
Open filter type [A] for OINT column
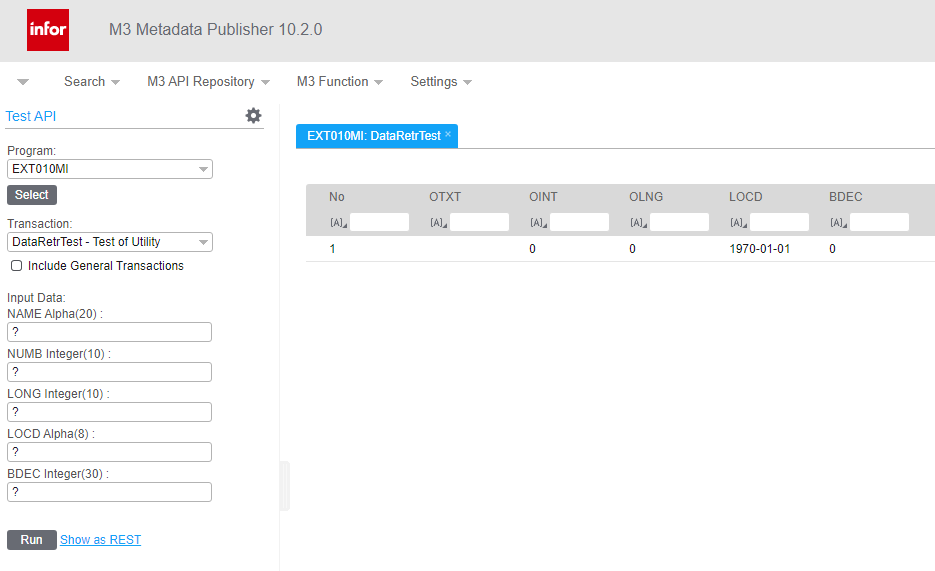tap(538, 222)
